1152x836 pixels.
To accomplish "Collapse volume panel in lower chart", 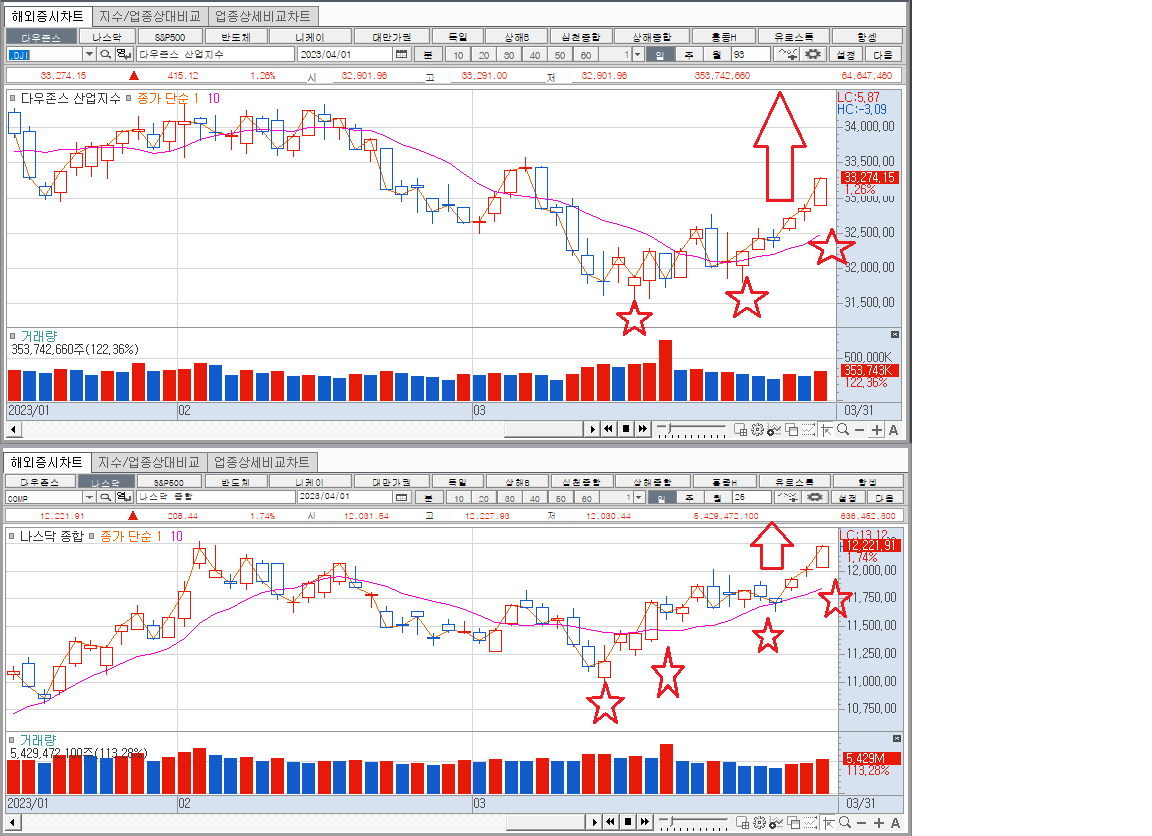I will (x=896, y=738).
